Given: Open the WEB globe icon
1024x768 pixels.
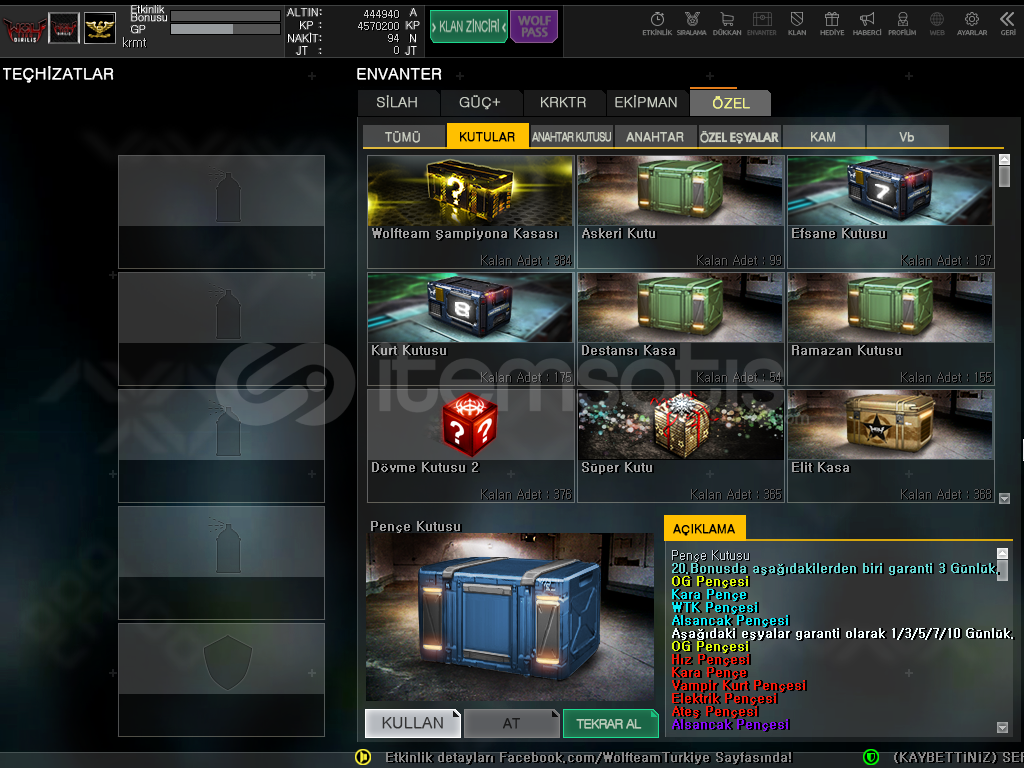Looking at the screenshot, I should tap(937, 24).
